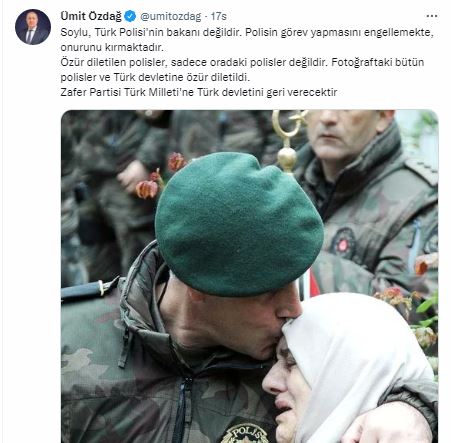Click the text 'onurunu kırmaktadır.'
Screen dimensions: 451x443
point(112,47)
